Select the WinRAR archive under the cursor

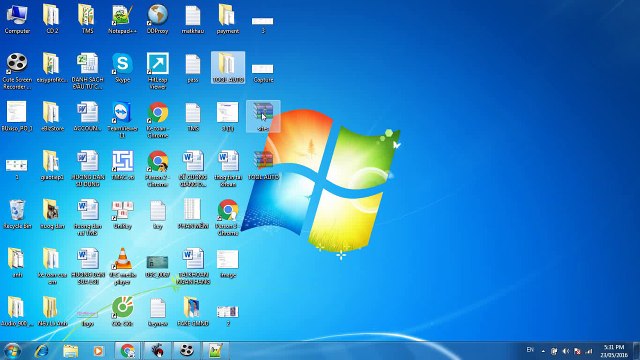coord(263,116)
